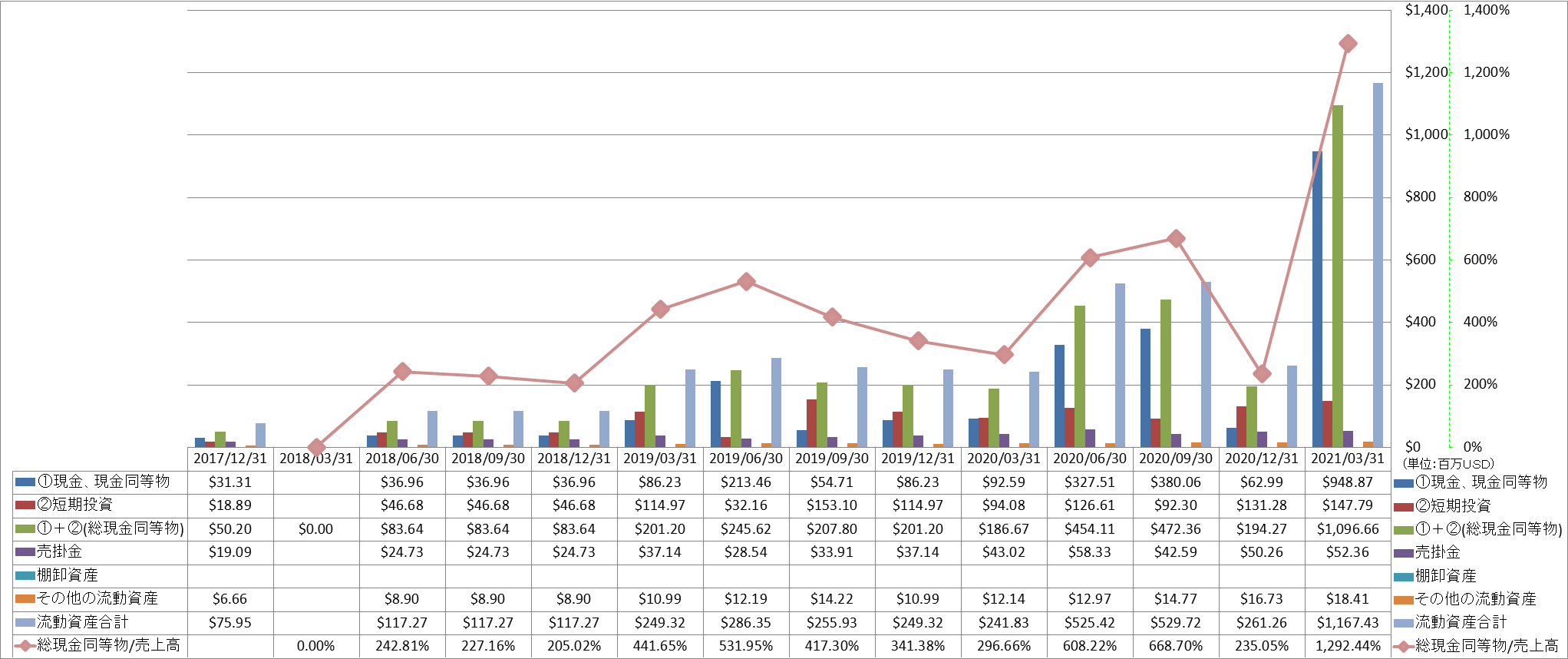Select the line diamond marker above 2019/06/30
The height and width of the screenshot is (659, 1568).
746,282
